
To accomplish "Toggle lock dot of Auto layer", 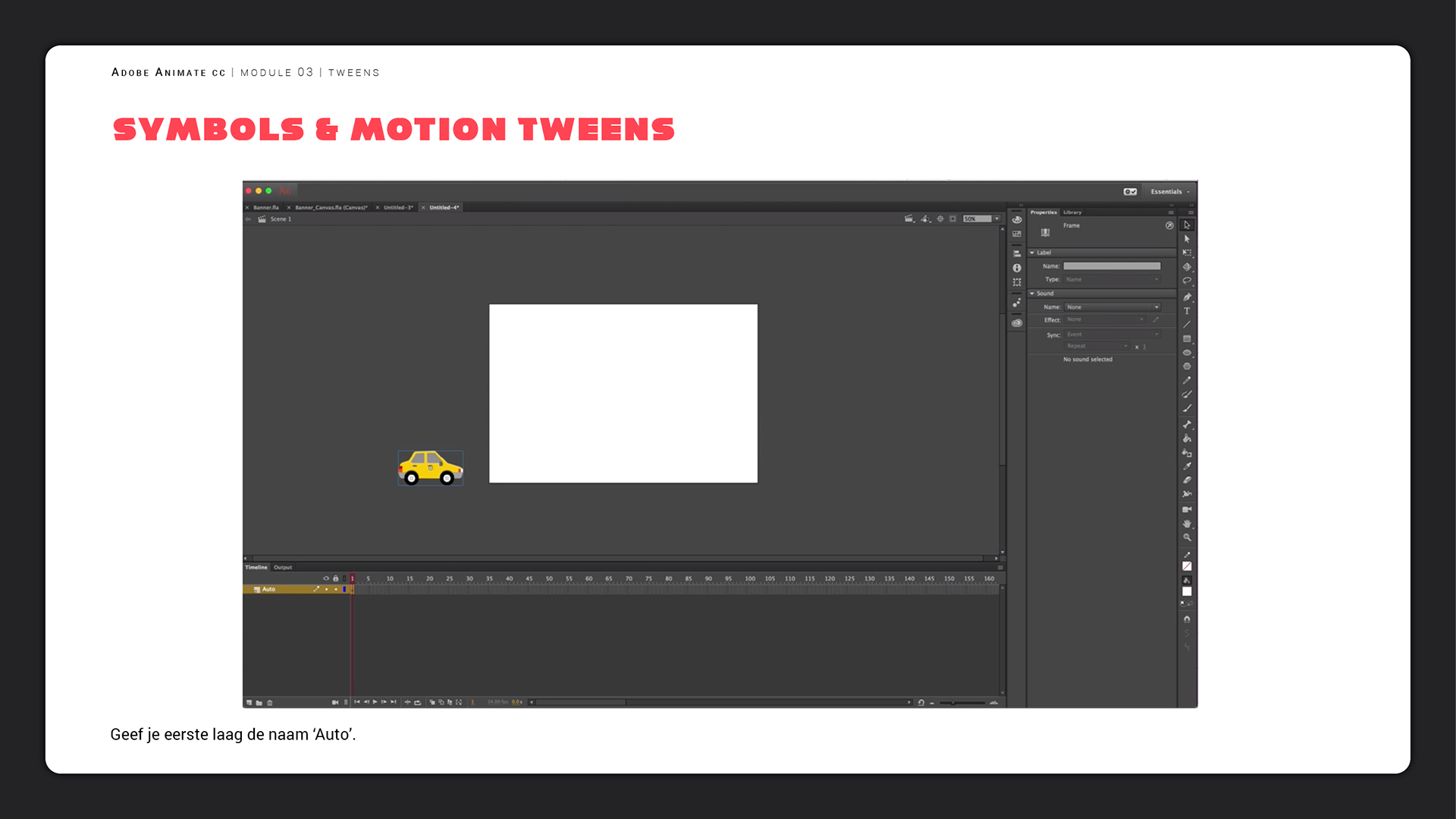I will pyautogui.click(x=335, y=589).
